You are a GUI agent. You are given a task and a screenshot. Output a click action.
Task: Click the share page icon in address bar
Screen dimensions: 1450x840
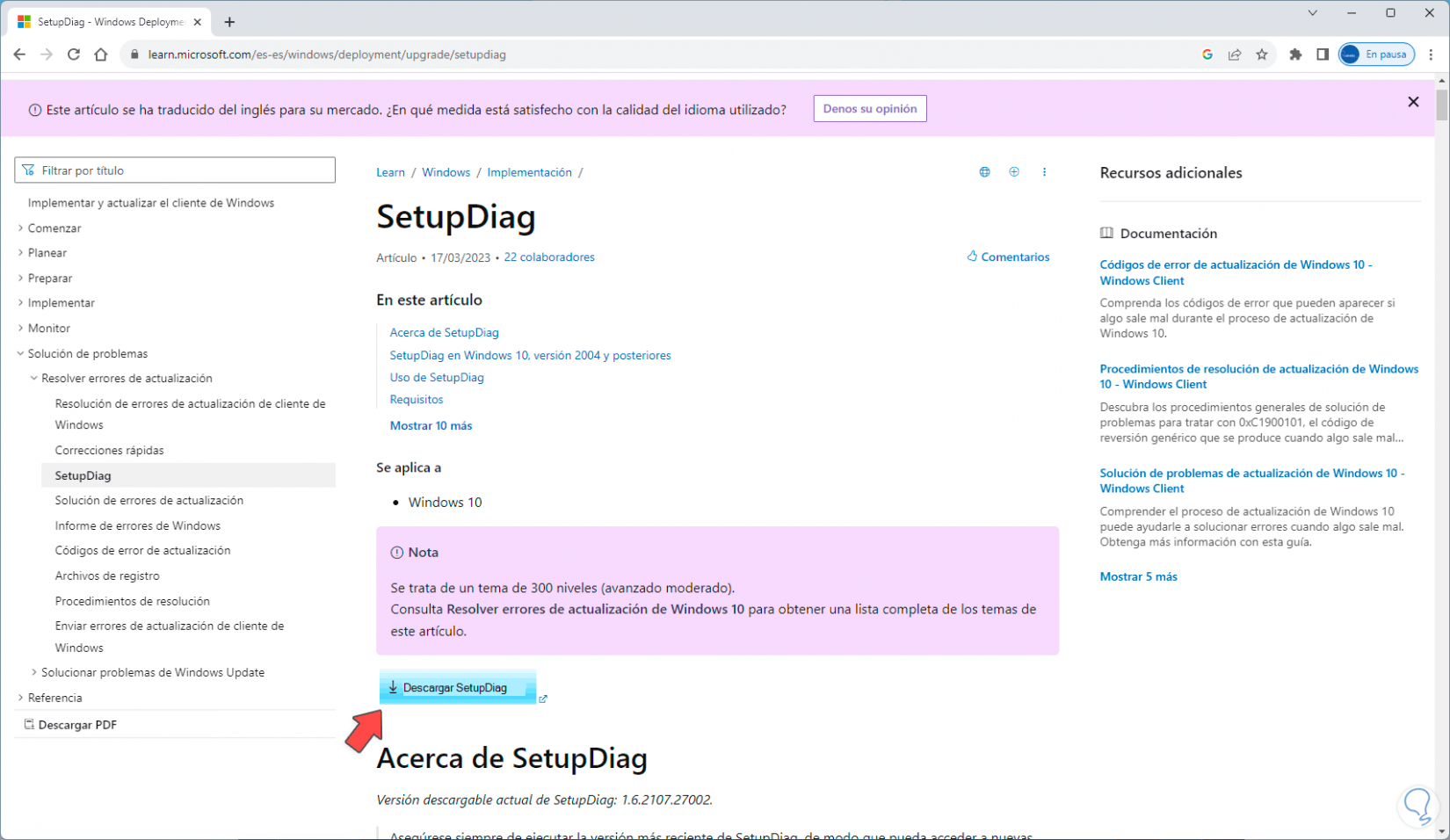(x=1235, y=54)
